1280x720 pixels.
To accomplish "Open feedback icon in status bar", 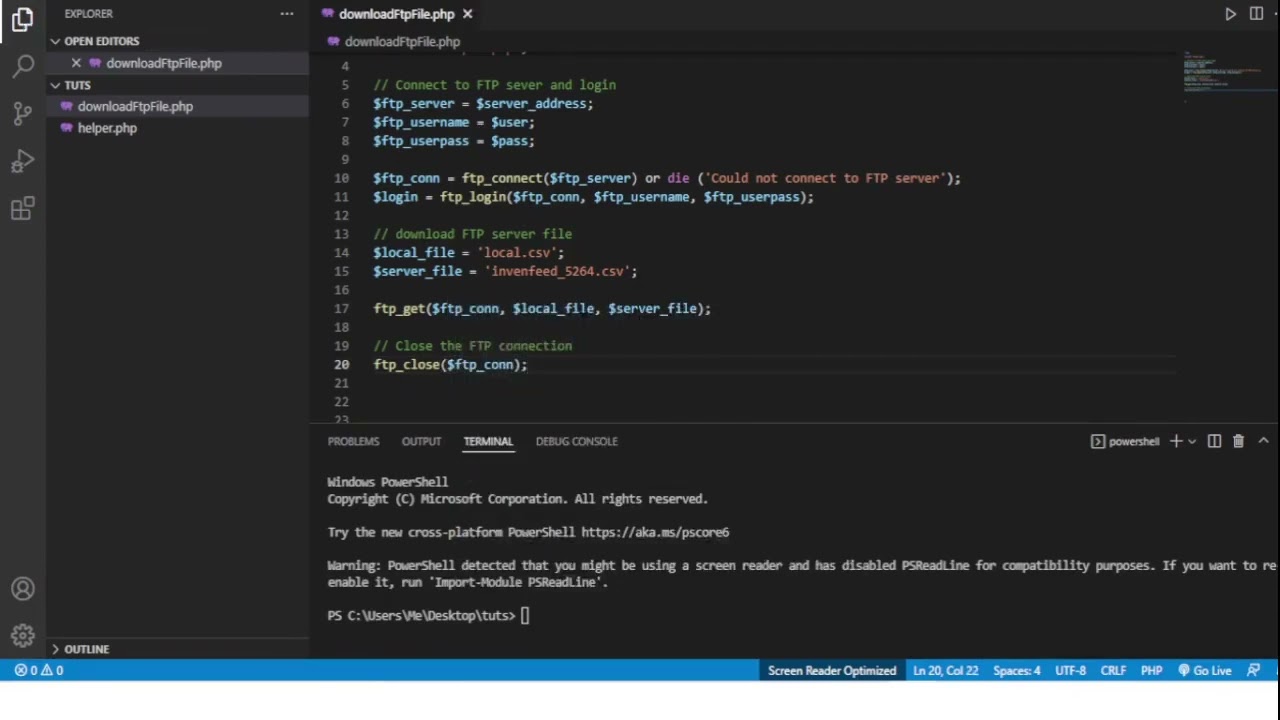I will pyautogui.click(x=1253, y=670).
